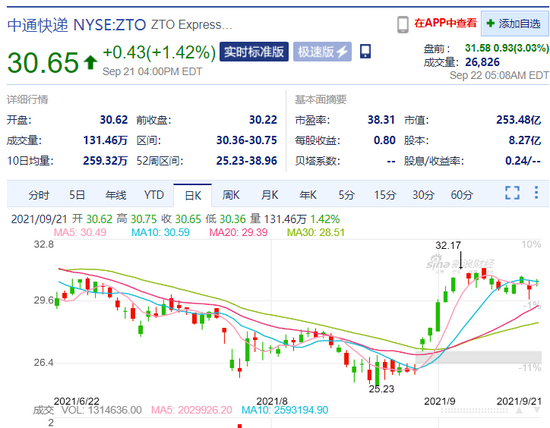Open the three-dot chart options menu
Screen dimensions: 550x428
tap(536, 193)
